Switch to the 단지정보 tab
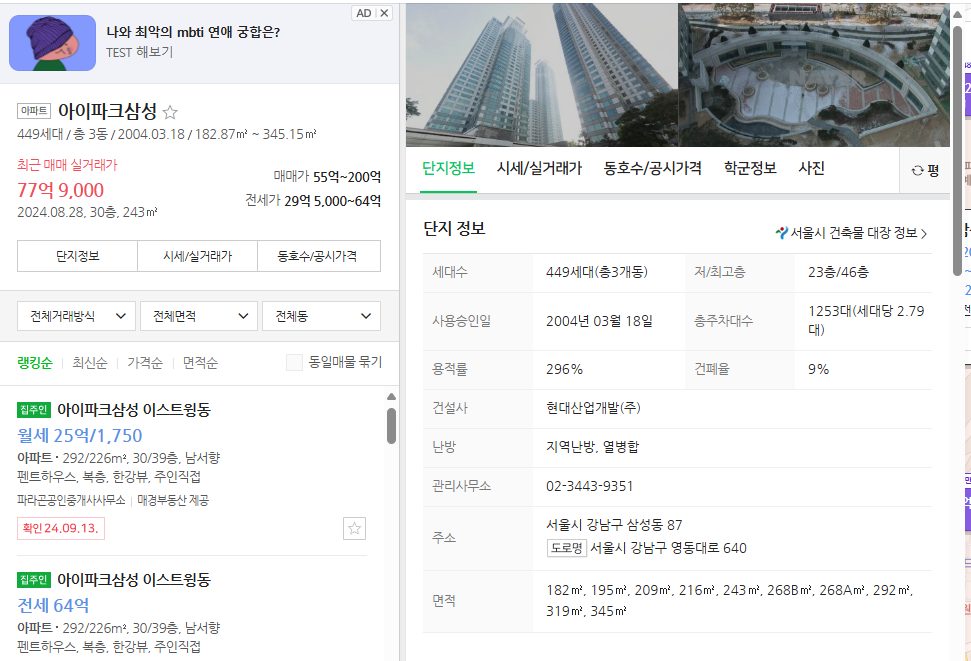Viewport: 971px width, 661px height. pos(448,169)
